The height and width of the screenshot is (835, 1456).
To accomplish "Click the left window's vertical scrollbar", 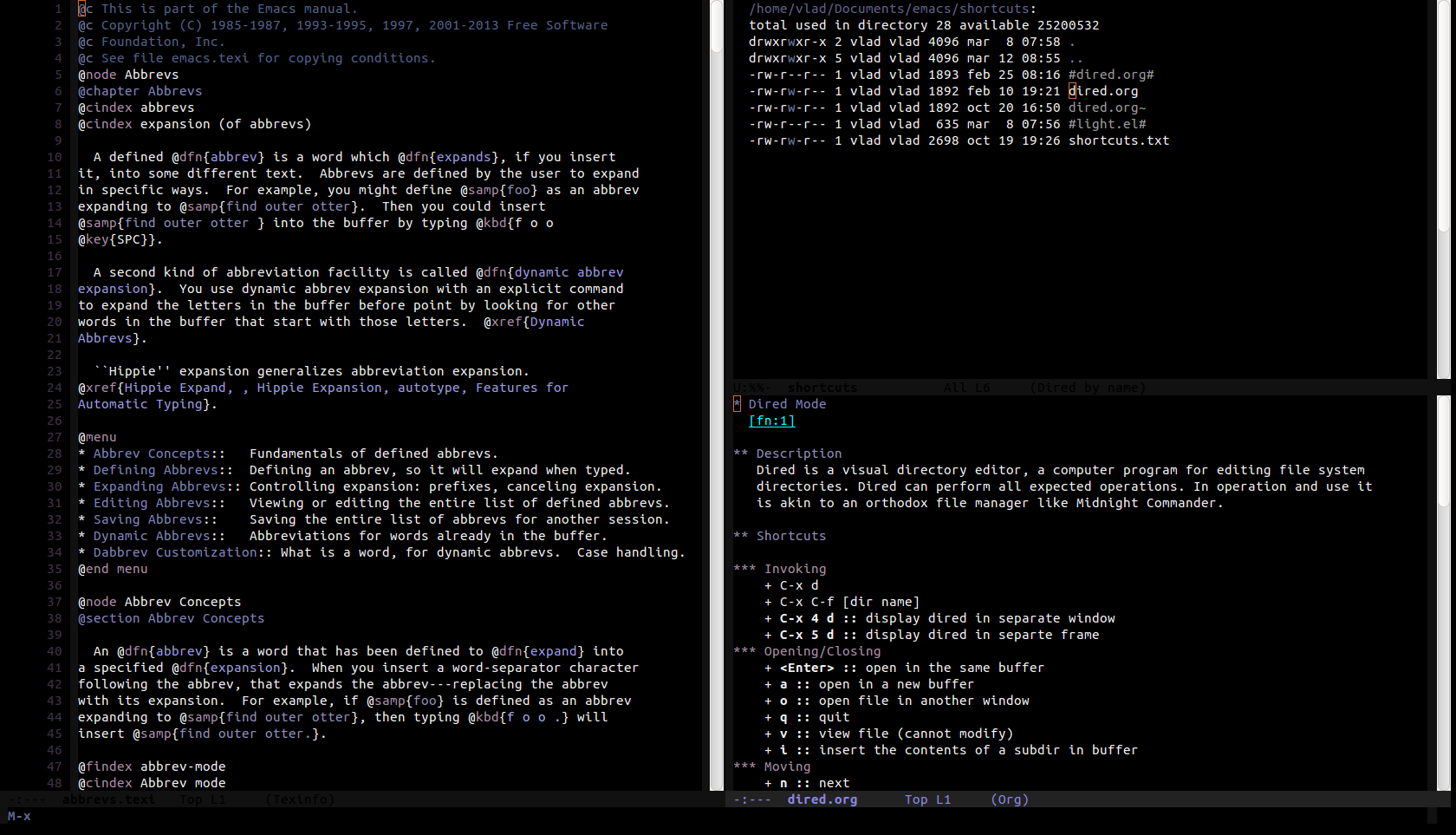I will pos(717,395).
